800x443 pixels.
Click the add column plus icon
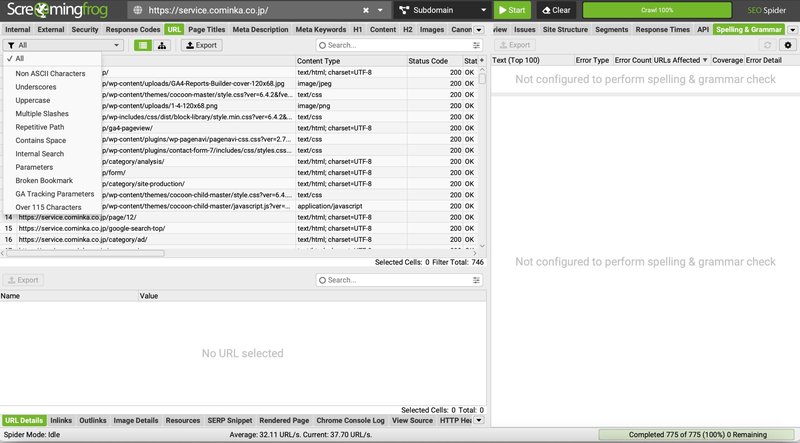482,61
